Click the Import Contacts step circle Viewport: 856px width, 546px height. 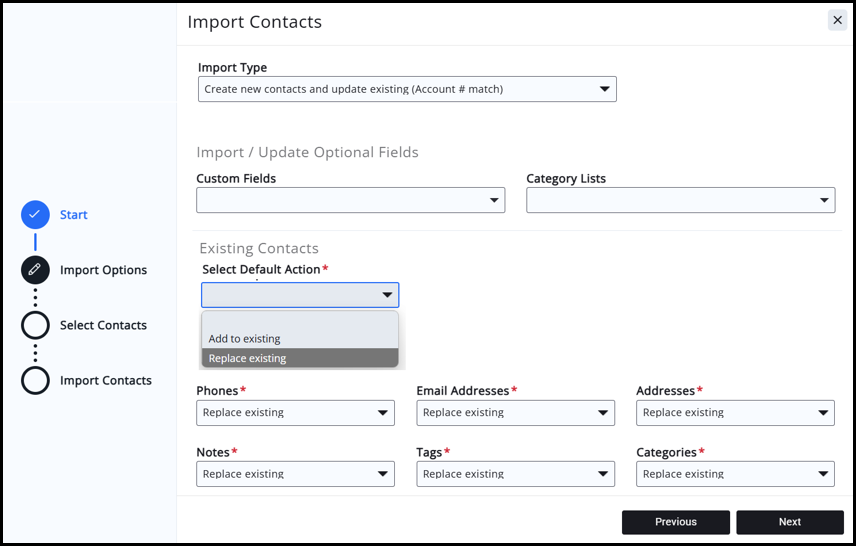[x=35, y=380]
